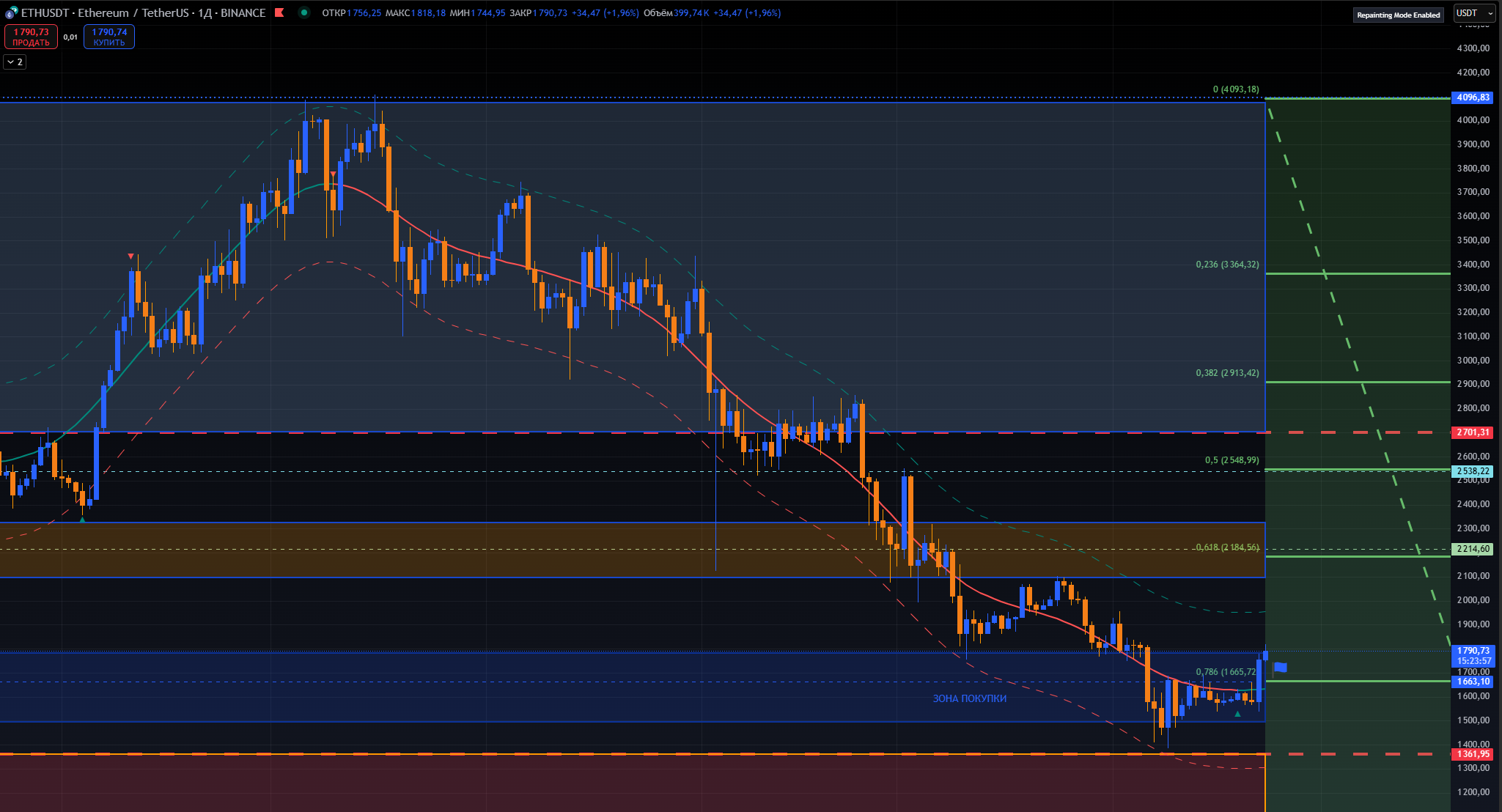Click the 1200,00 tick on the price scale
This screenshot has width=1502, height=812.
point(1473,792)
